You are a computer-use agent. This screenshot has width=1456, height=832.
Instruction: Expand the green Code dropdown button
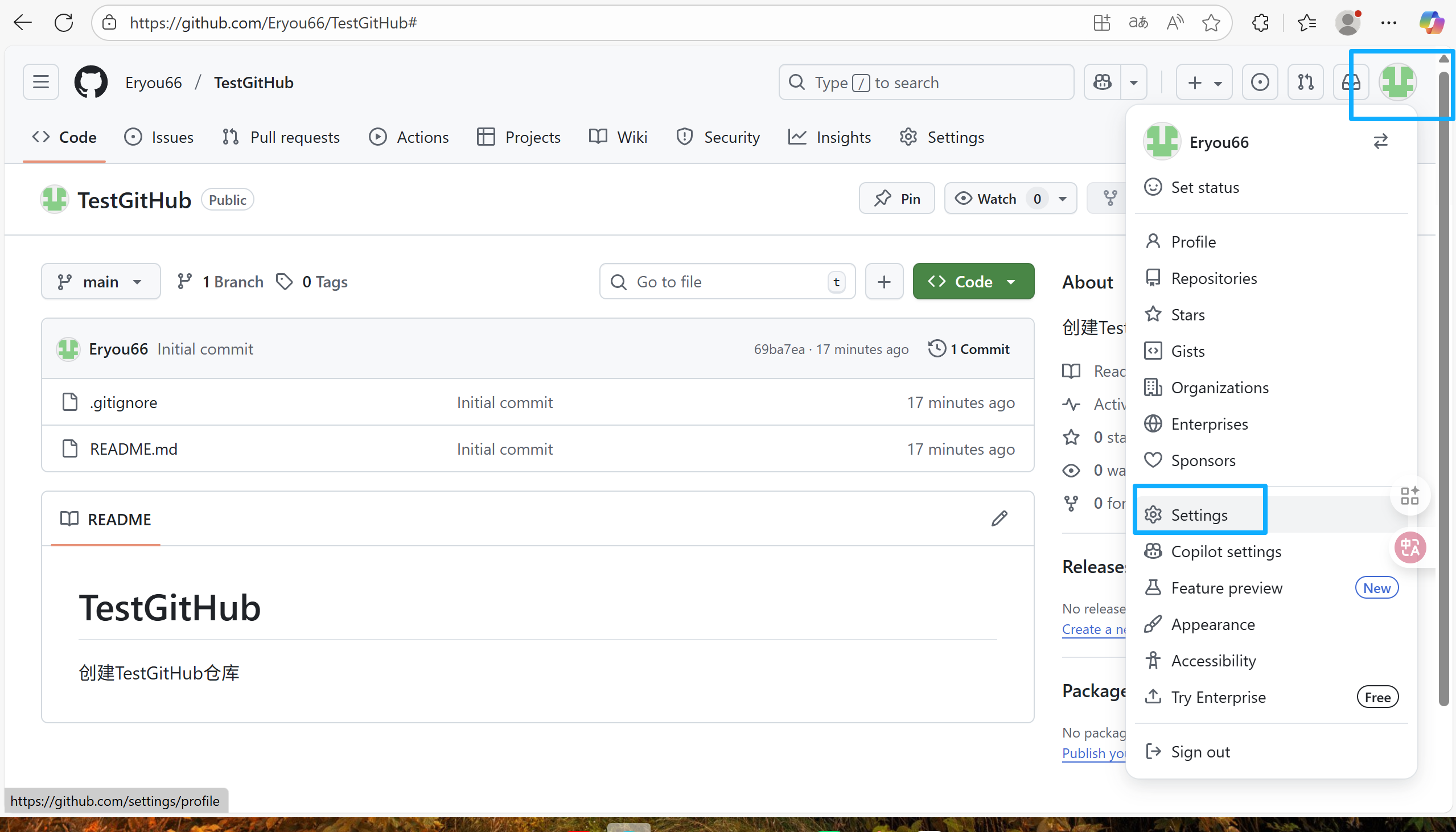[x=973, y=282]
